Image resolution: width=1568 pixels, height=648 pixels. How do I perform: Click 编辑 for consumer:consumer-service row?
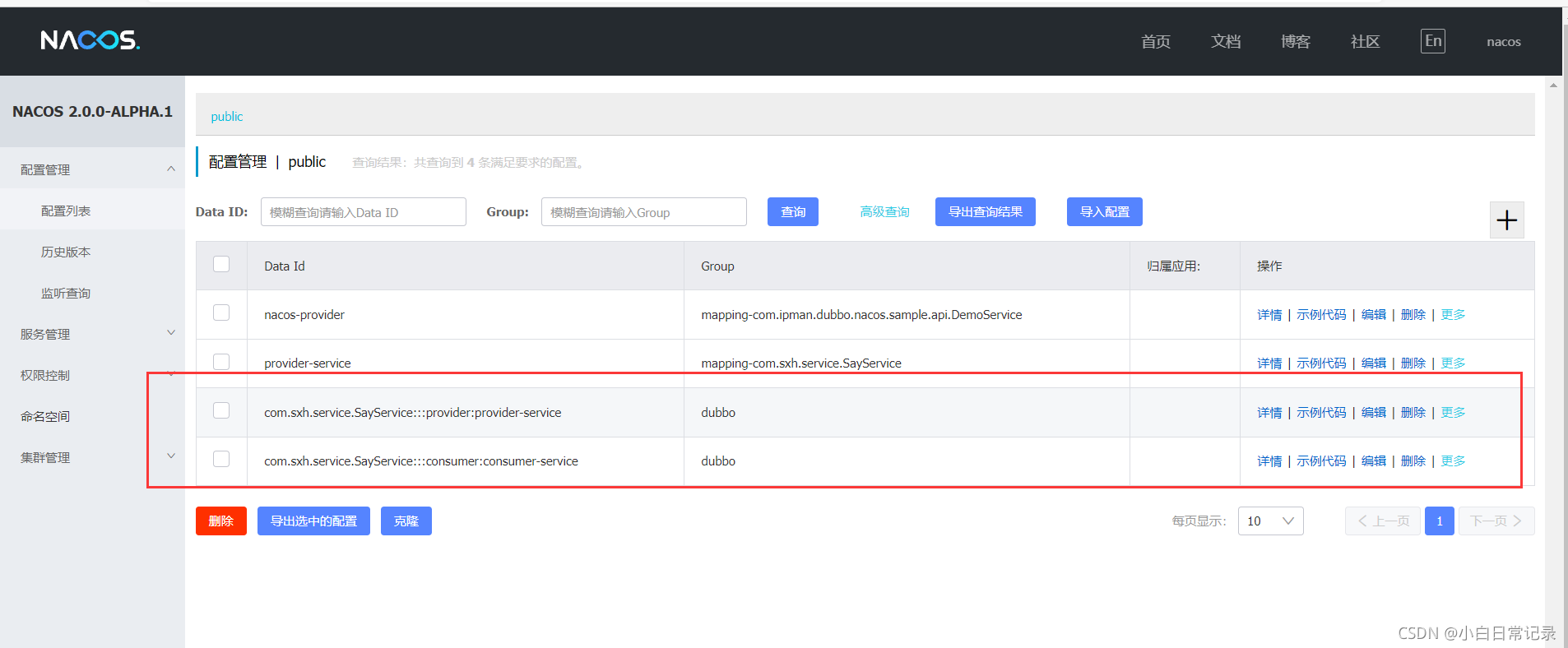[1374, 461]
